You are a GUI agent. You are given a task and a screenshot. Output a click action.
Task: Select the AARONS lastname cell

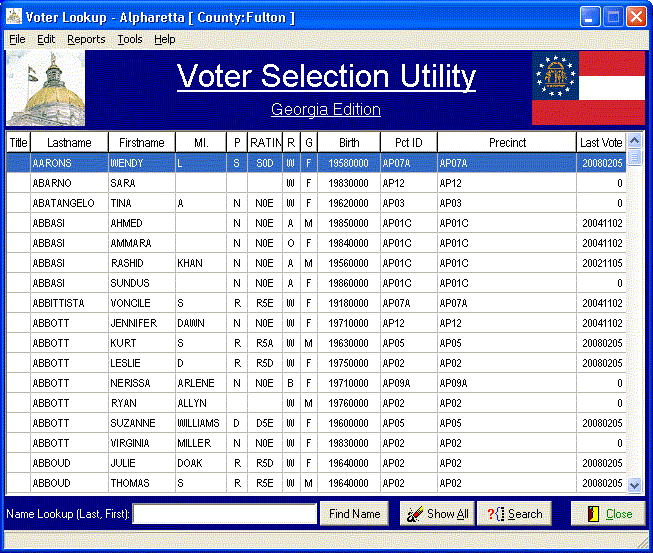pos(69,163)
